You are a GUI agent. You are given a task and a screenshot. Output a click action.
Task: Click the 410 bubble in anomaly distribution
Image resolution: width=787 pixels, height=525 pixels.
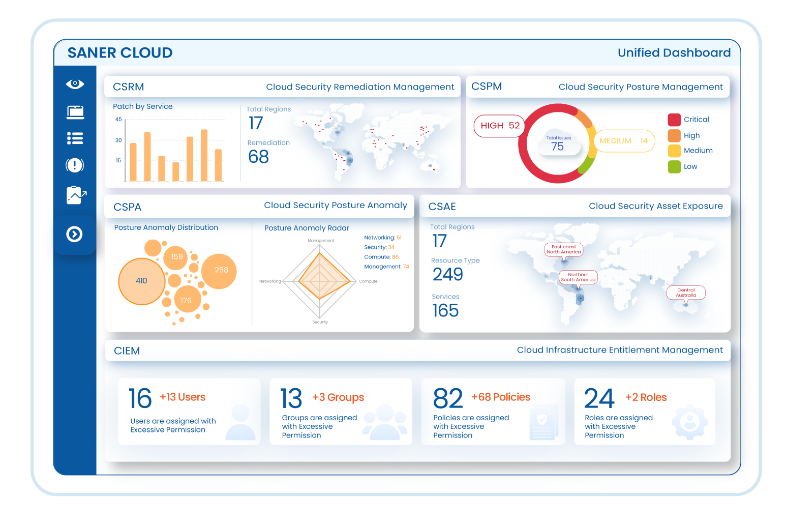(x=141, y=281)
